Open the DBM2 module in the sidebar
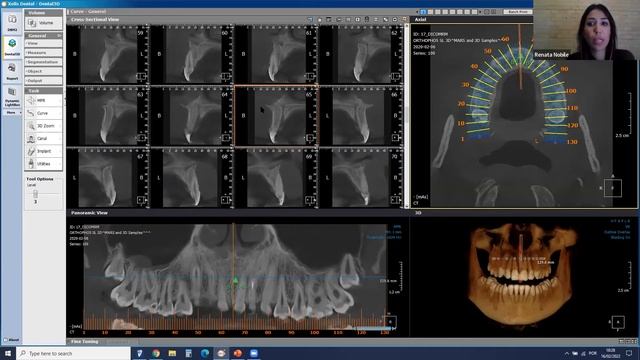The height and width of the screenshot is (360, 640). click(x=12, y=22)
